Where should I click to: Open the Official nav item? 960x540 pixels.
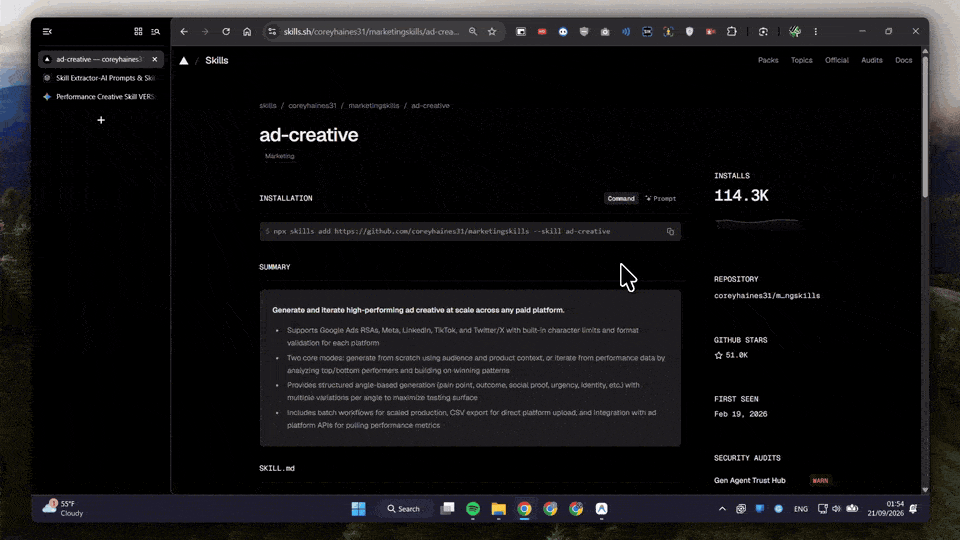coord(836,60)
